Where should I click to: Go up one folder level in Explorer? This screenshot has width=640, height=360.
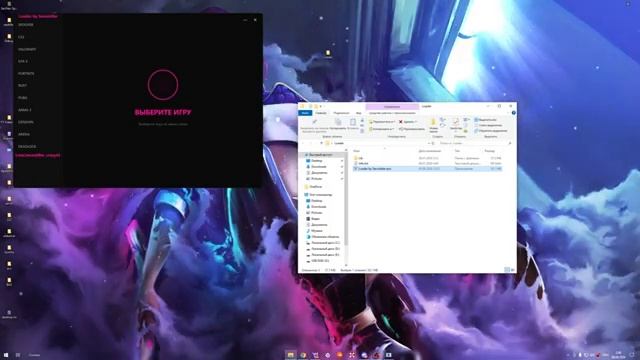[321, 143]
